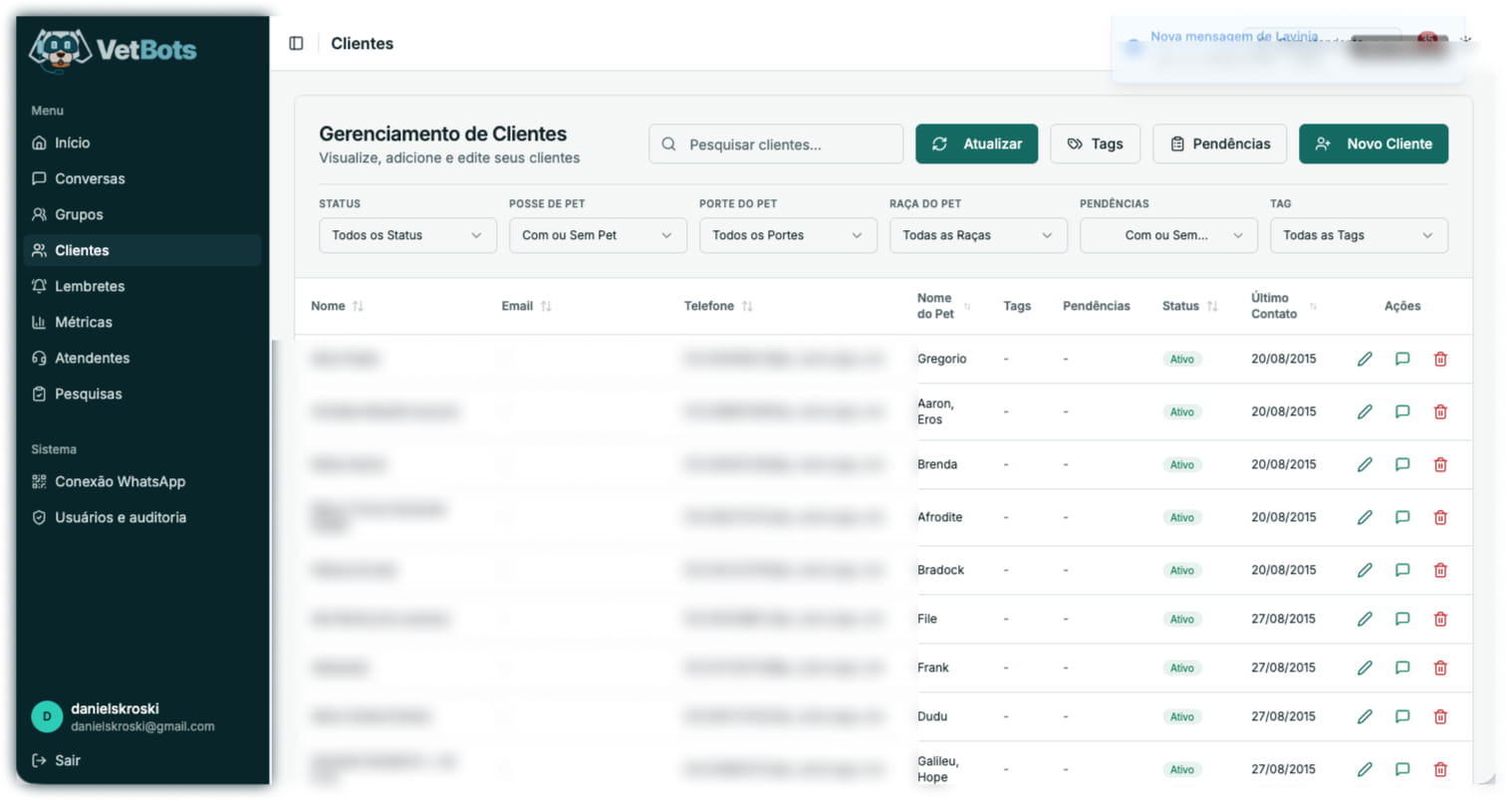Image resolution: width=1512 pixels, height=801 pixels.
Task: Sort the table by Email
Action: 527,306
